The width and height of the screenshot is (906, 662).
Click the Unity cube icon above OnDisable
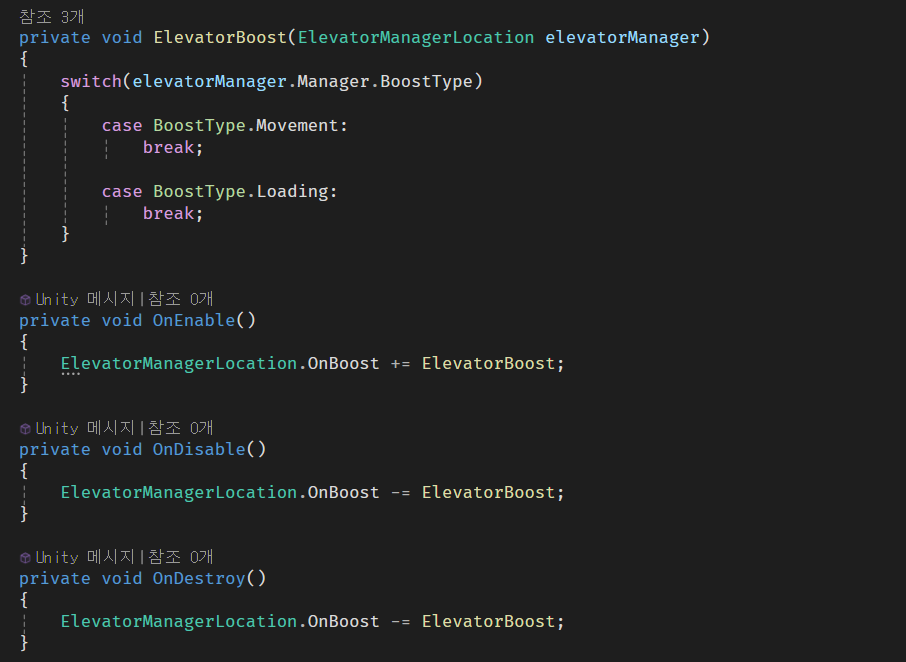pyautogui.click(x=25, y=428)
